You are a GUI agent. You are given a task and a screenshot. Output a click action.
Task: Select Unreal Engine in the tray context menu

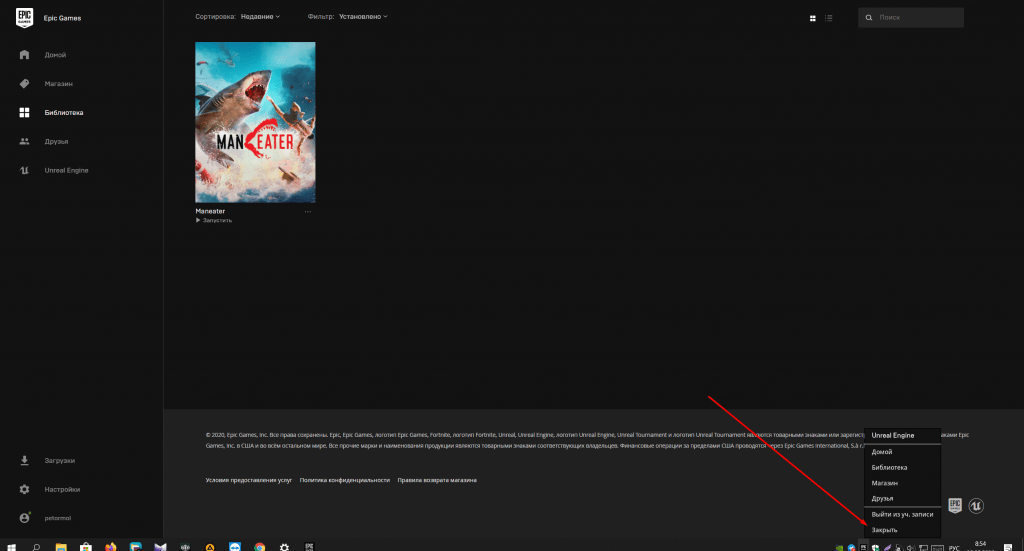(893, 436)
